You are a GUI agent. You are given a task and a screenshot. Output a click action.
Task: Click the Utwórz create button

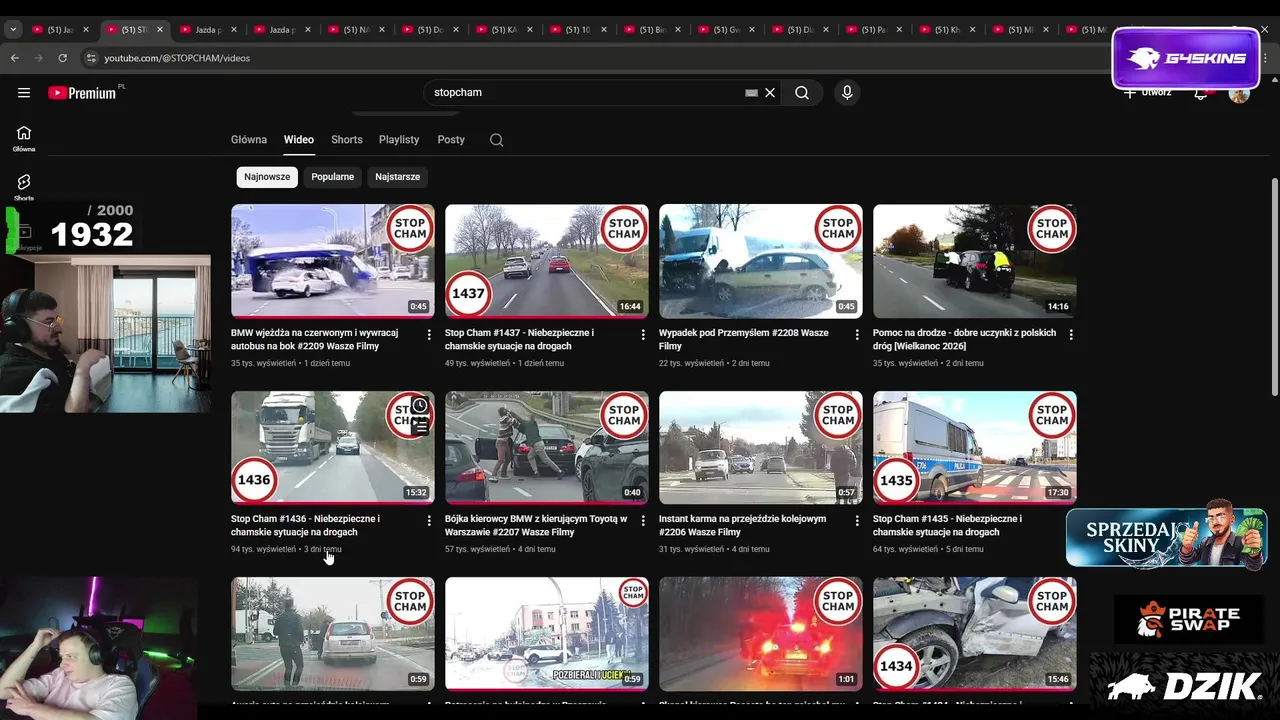(1148, 93)
